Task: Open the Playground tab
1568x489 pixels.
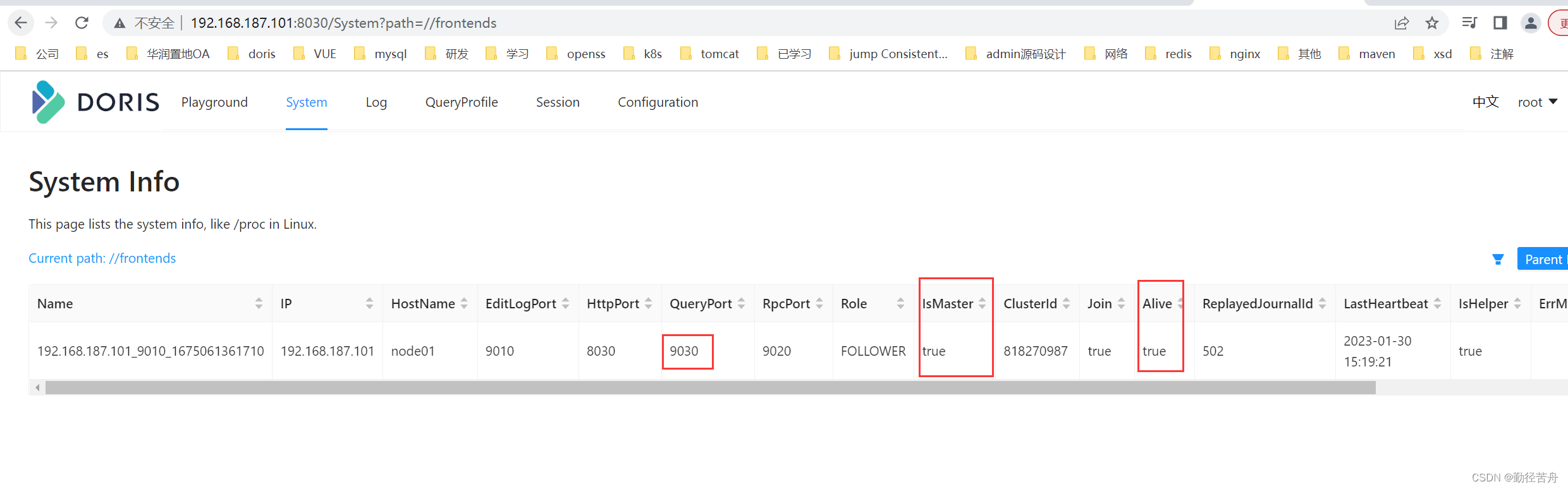Action: pos(214,102)
